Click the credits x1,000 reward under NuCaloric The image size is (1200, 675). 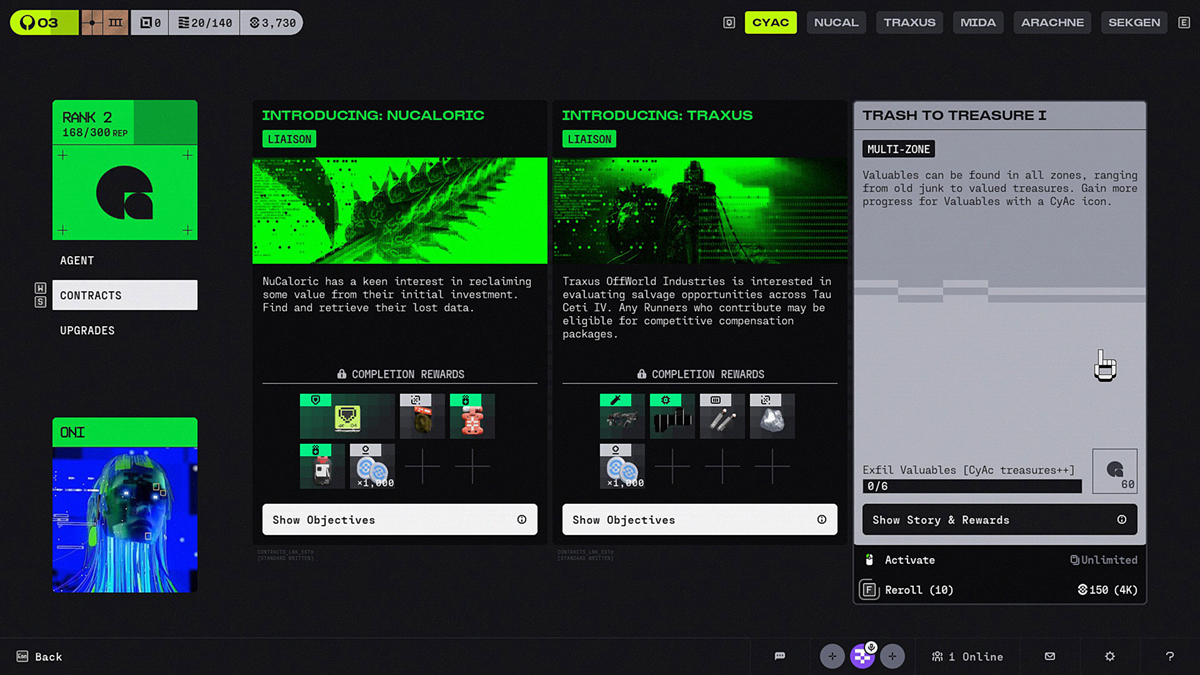click(372, 466)
